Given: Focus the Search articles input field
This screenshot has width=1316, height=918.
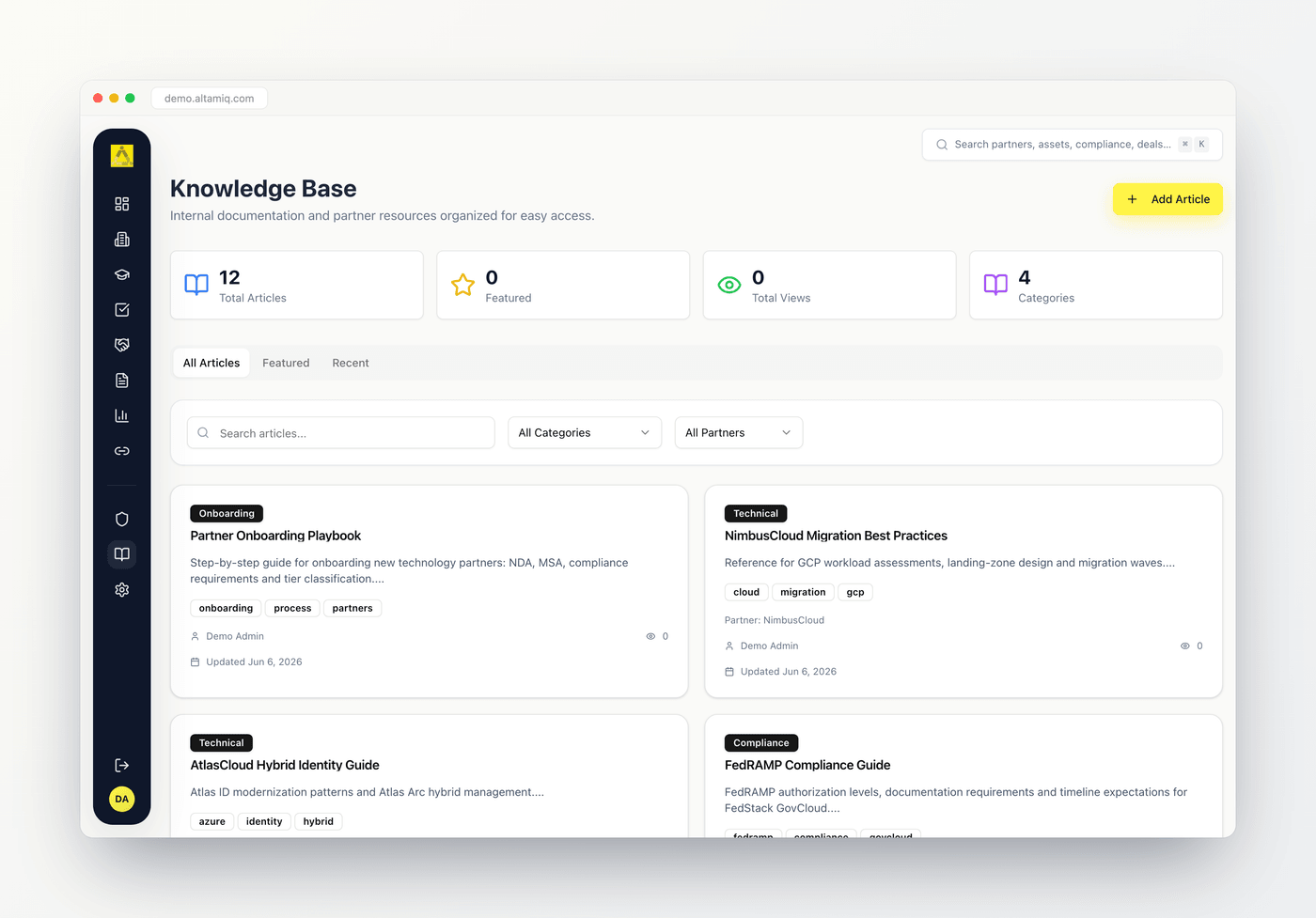Looking at the screenshot, I should pyautogui.click(x=341, y=432).
